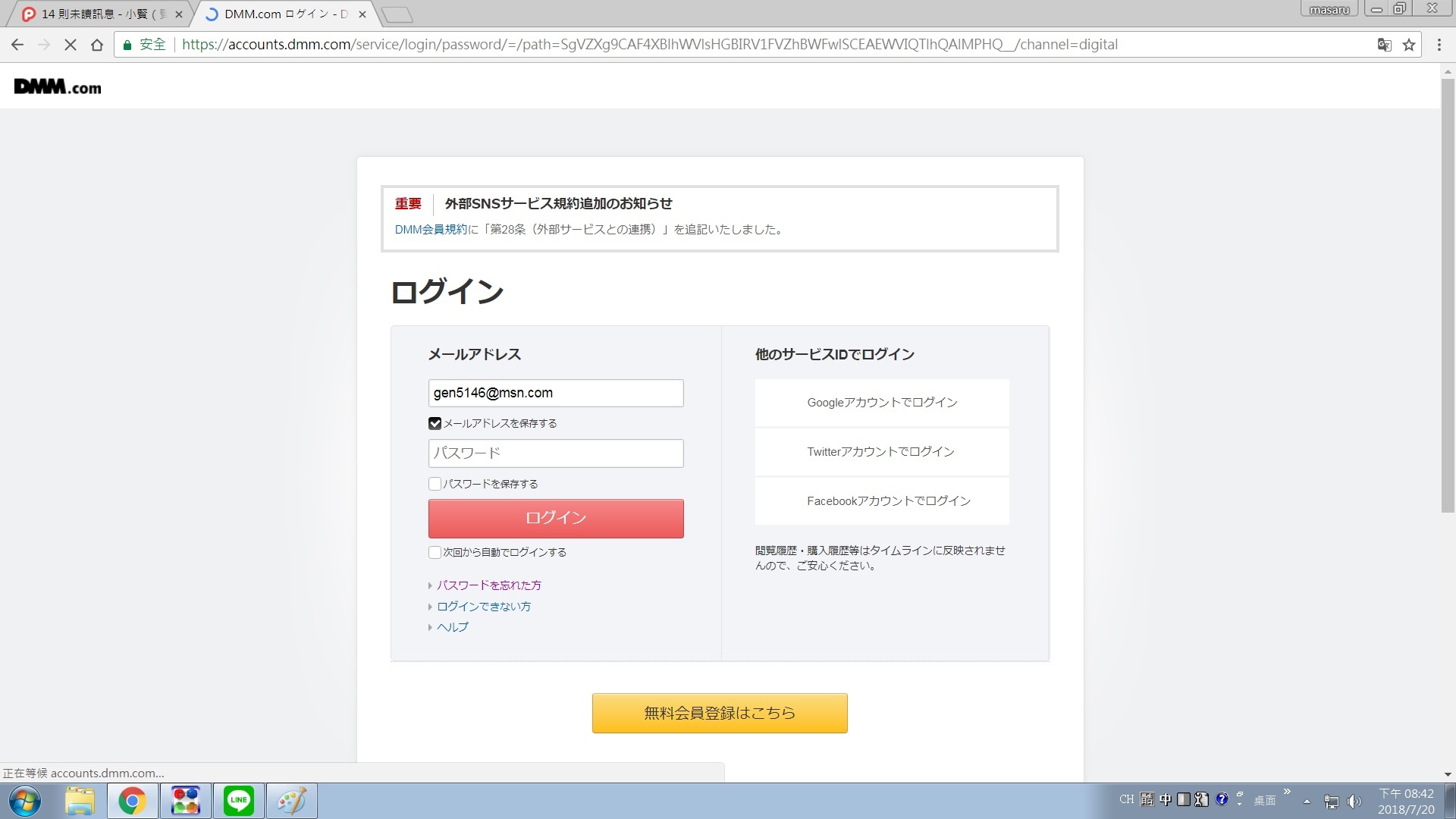
Task: Check パスワードを保存する checkbox
Action: tap(435, 484)
